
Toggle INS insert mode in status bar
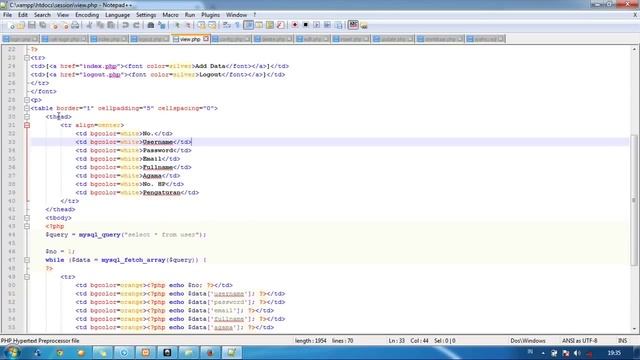pyautogui.click(x=622, y=340)
